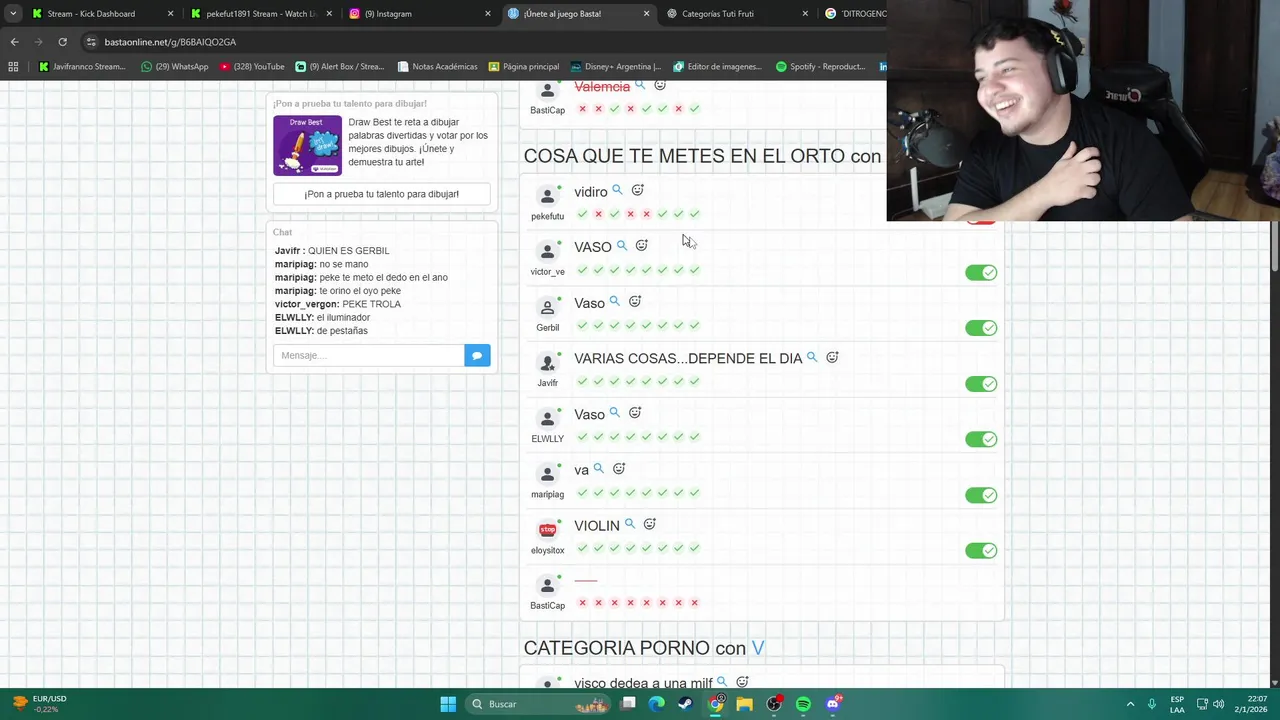Toggle approval switch for Gerbil's Vaso

pyautogui.click(x=981, y=328)
